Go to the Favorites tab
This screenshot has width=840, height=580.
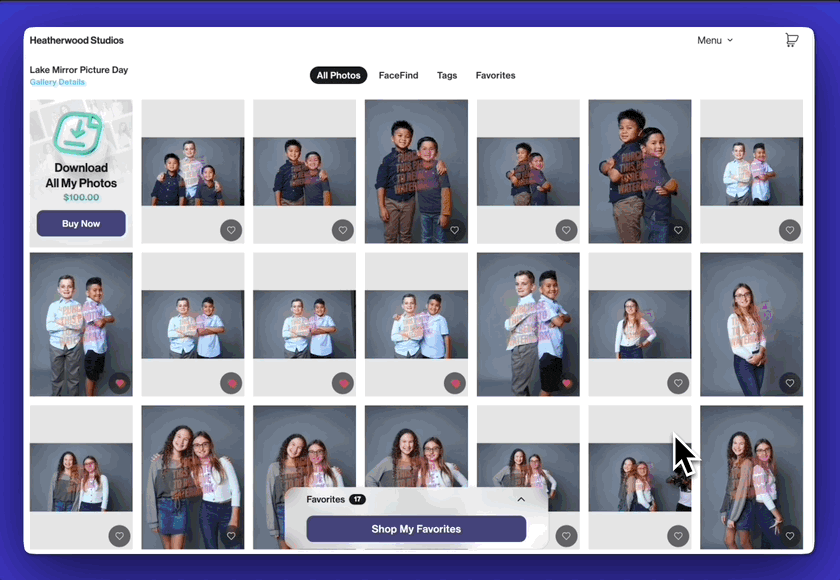(x=495, y=76)
